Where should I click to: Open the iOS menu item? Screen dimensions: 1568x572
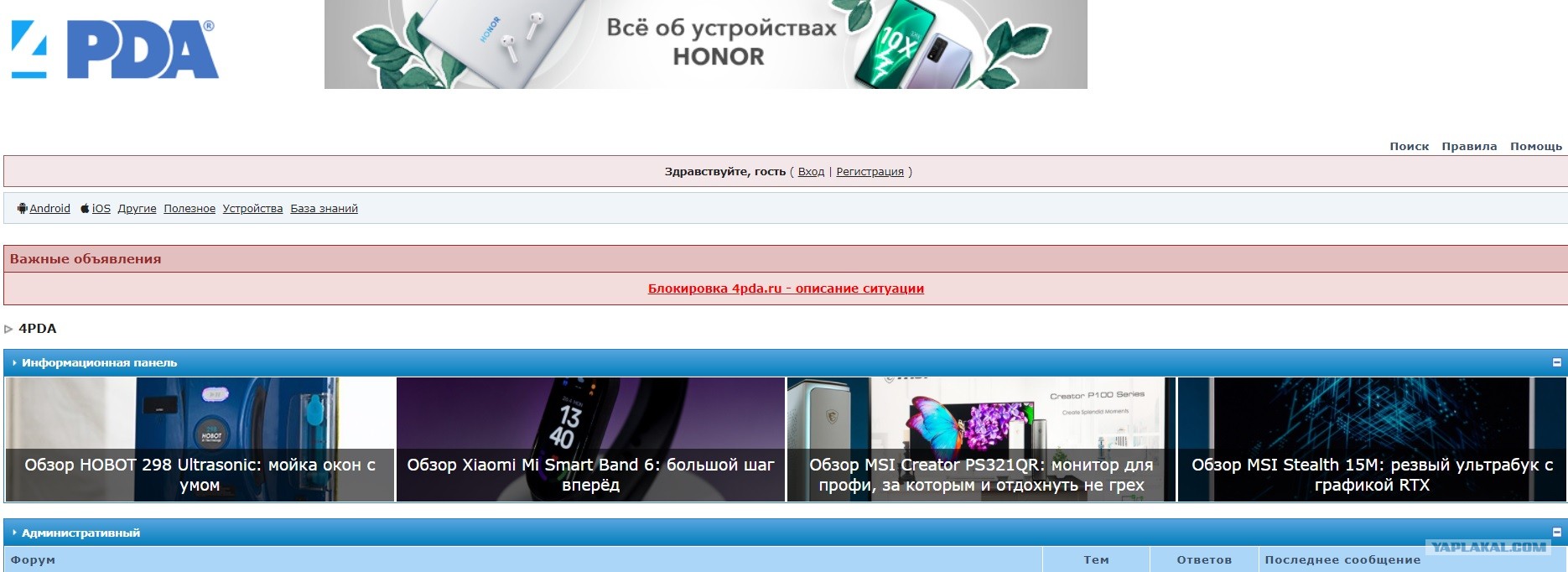pyautogui.click(x=101, y=209)
